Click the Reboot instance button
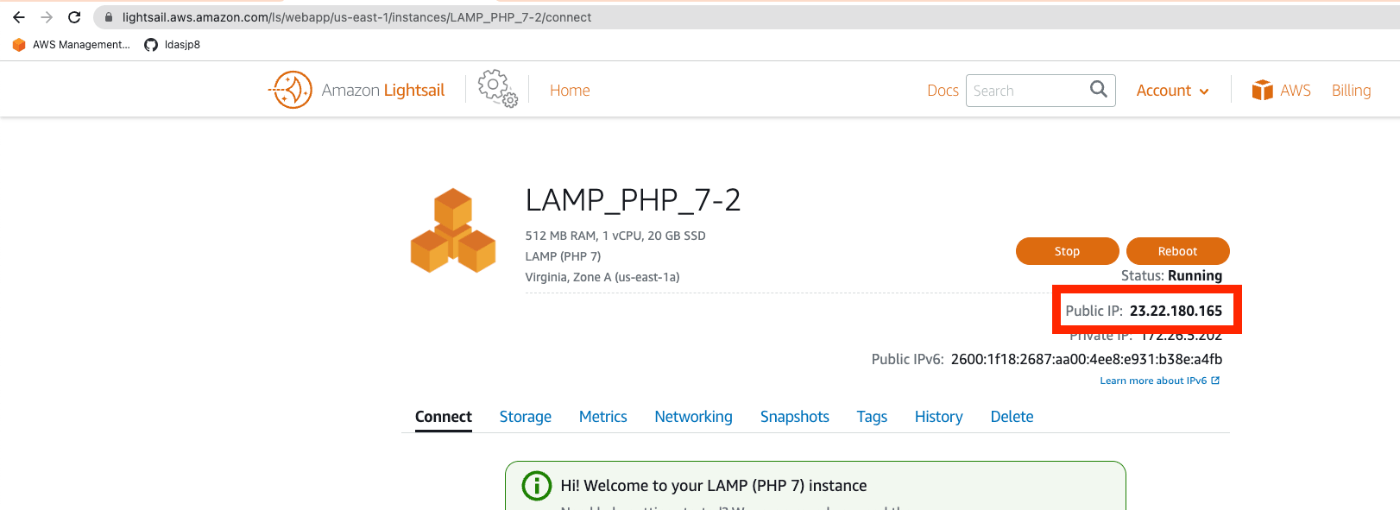Image resolution: width=1400 pixels, height=510 pixels. click(x=1178, y=251)
